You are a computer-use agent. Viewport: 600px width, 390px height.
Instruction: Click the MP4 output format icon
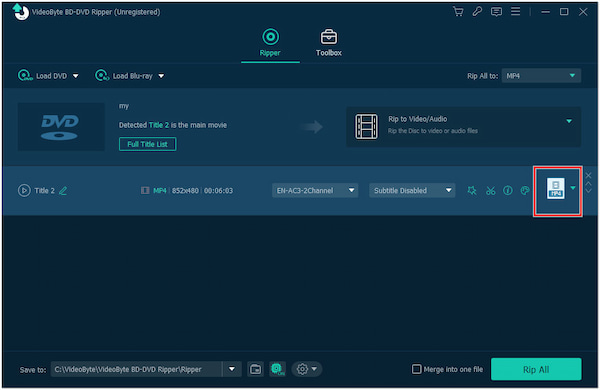coord(555,188)
